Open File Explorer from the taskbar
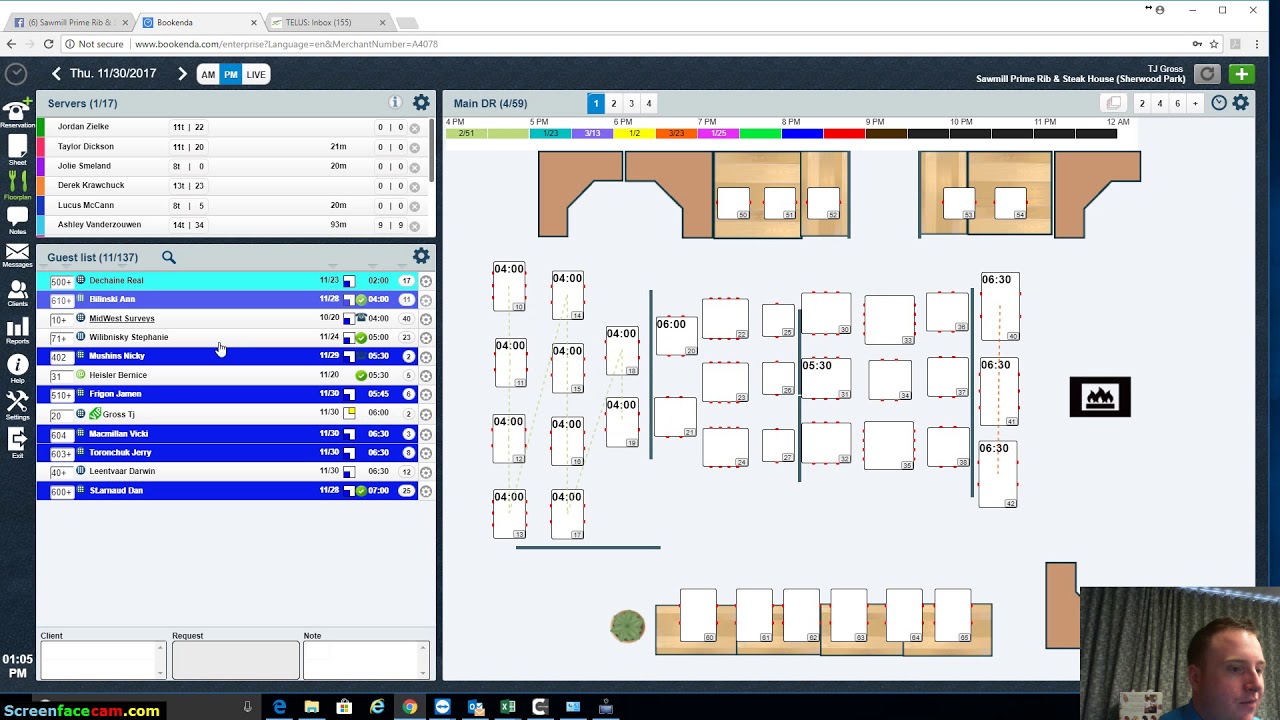The width and height of the screenshot is (1280, 720). pyautogui.click(x=311, y=707)
